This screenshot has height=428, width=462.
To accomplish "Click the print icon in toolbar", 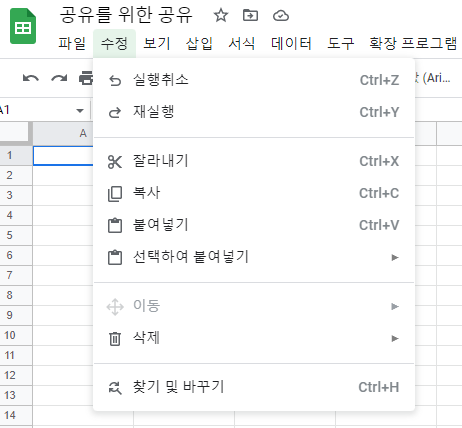I will pyautogui.click(x=86, y=78).
